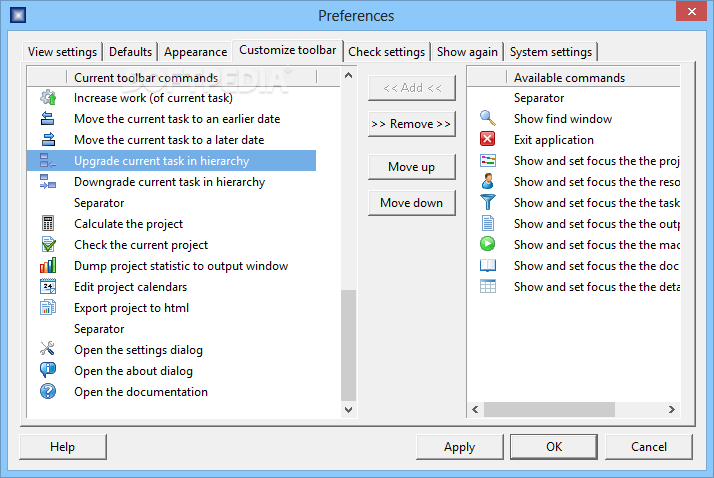The image size is (714, 478).
Task: Click the disabled << Add << button
Action: coord(412,88)
